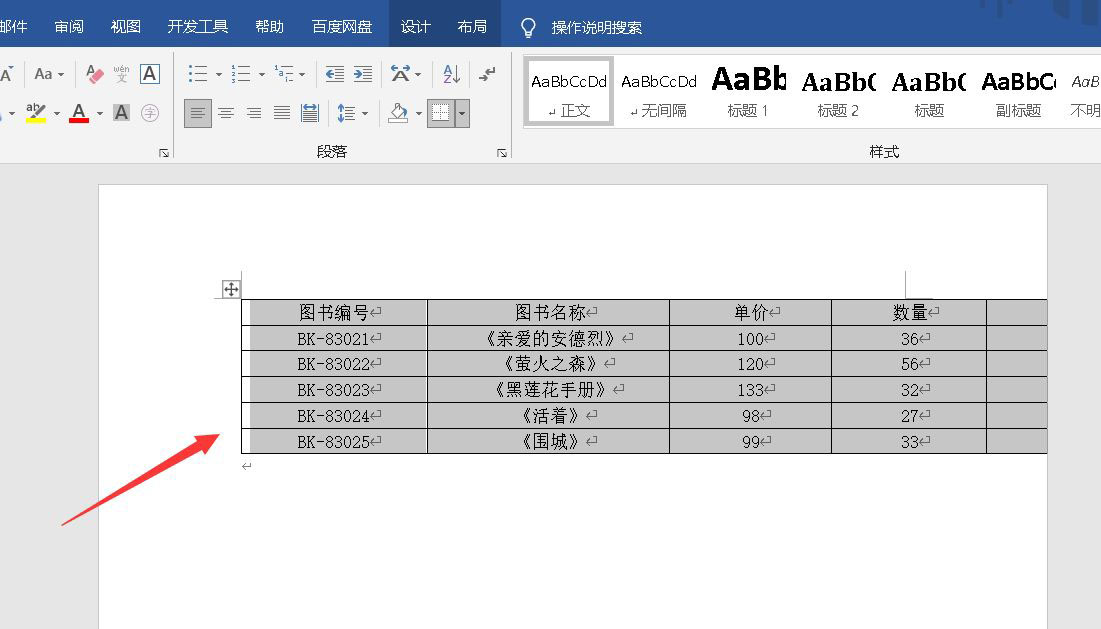Image resolution: width=1101 pixels, height=629 pixels.
Task: Open the Change Case Aa dropdown
Action: click(48, 74)
